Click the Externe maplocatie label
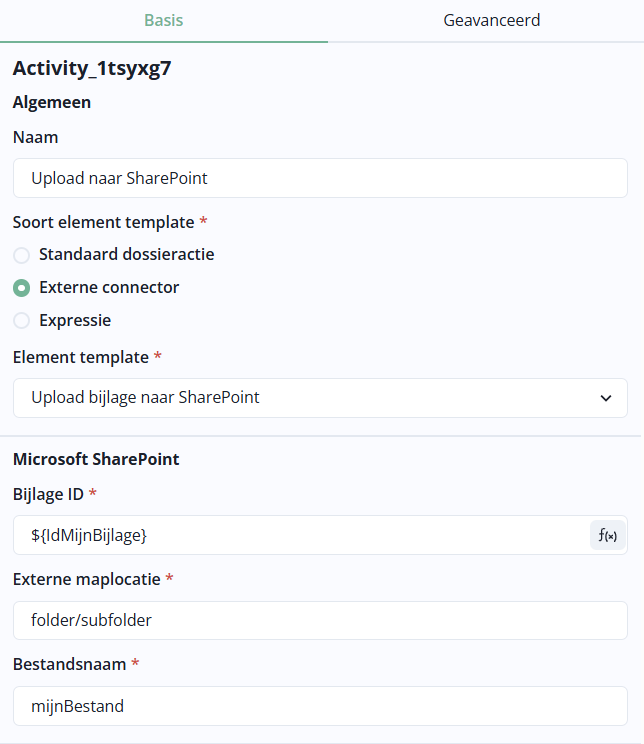 [87, 579]
